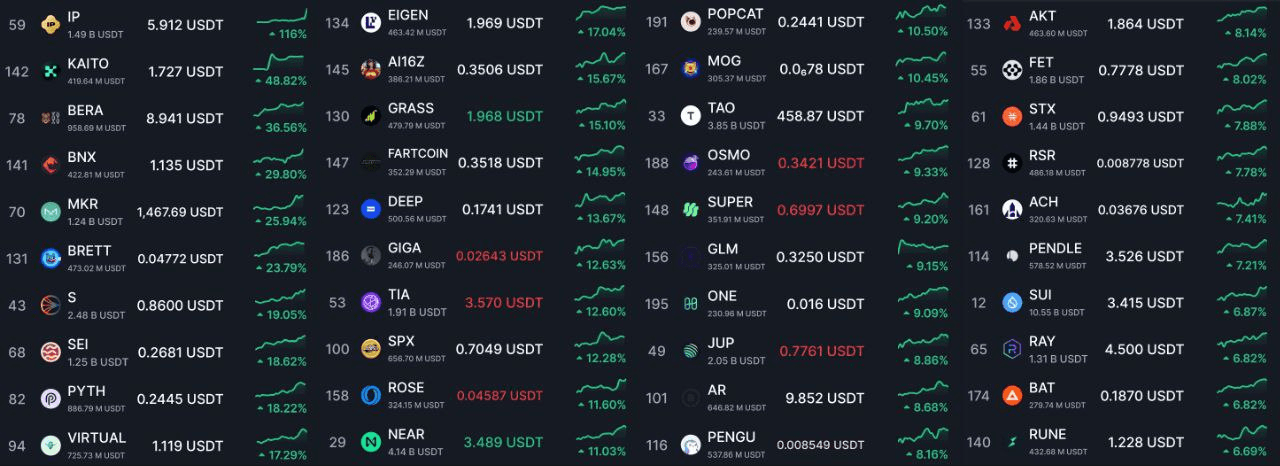Click the FARTCOIN name label
The image size is (1280, 466).
click(418, 155)
